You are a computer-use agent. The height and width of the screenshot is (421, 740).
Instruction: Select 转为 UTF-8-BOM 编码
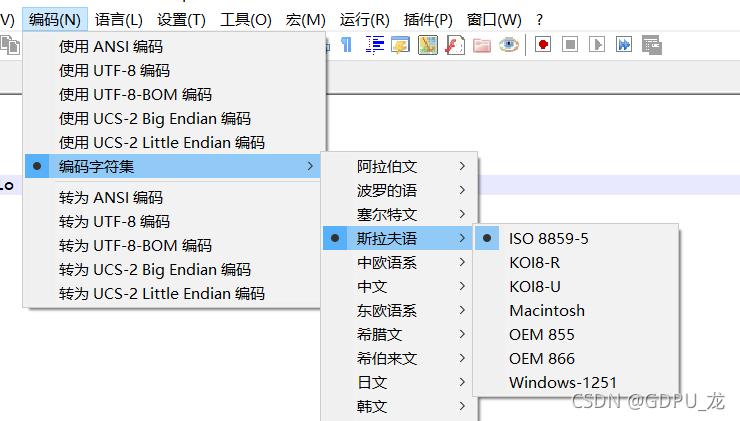174,245
